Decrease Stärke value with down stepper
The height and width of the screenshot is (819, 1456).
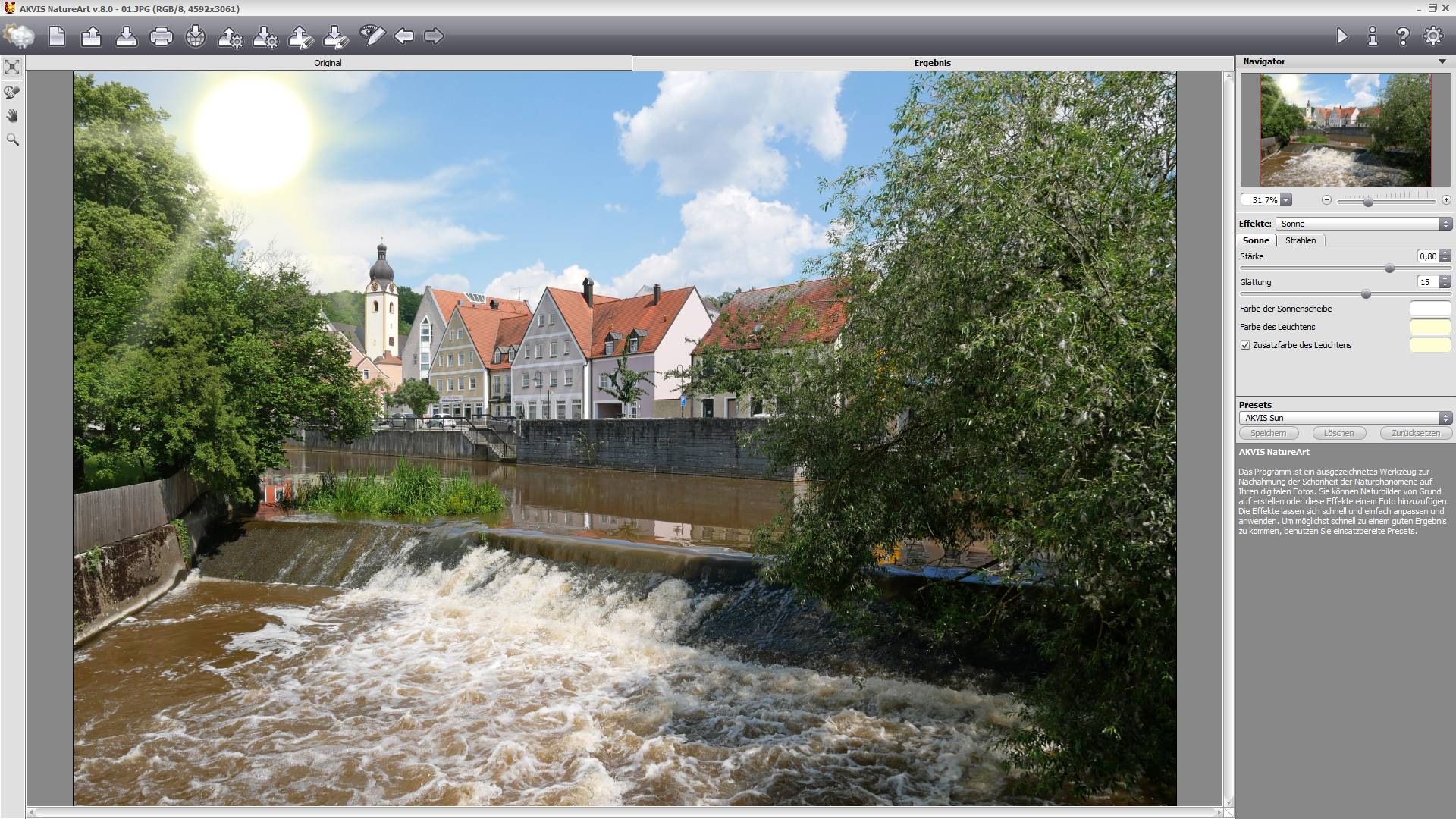(x=1445, y=259)
